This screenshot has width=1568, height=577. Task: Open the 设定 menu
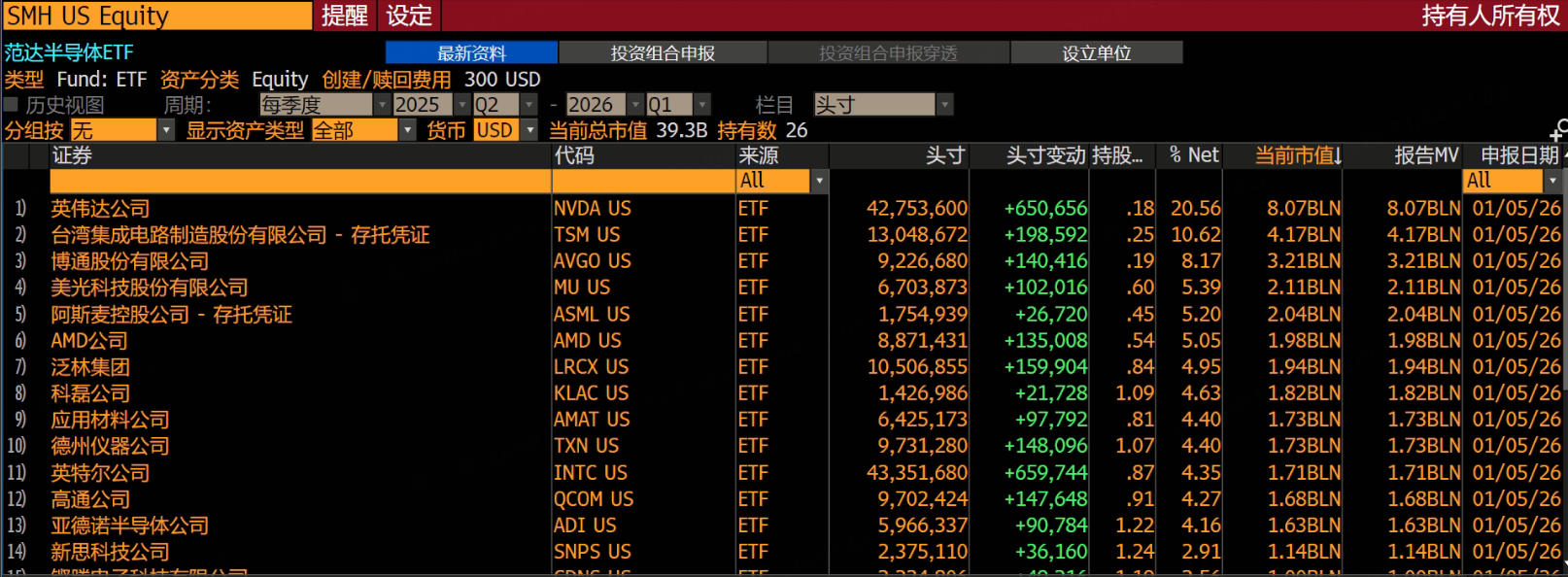pyautogui.click(x=409, y=16)
